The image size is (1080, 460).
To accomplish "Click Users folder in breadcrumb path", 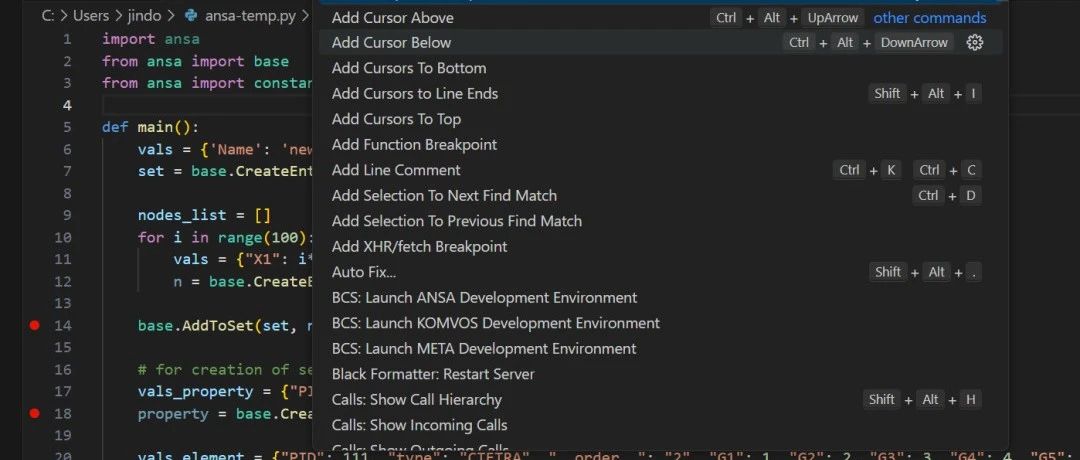I will pos(91,16).
